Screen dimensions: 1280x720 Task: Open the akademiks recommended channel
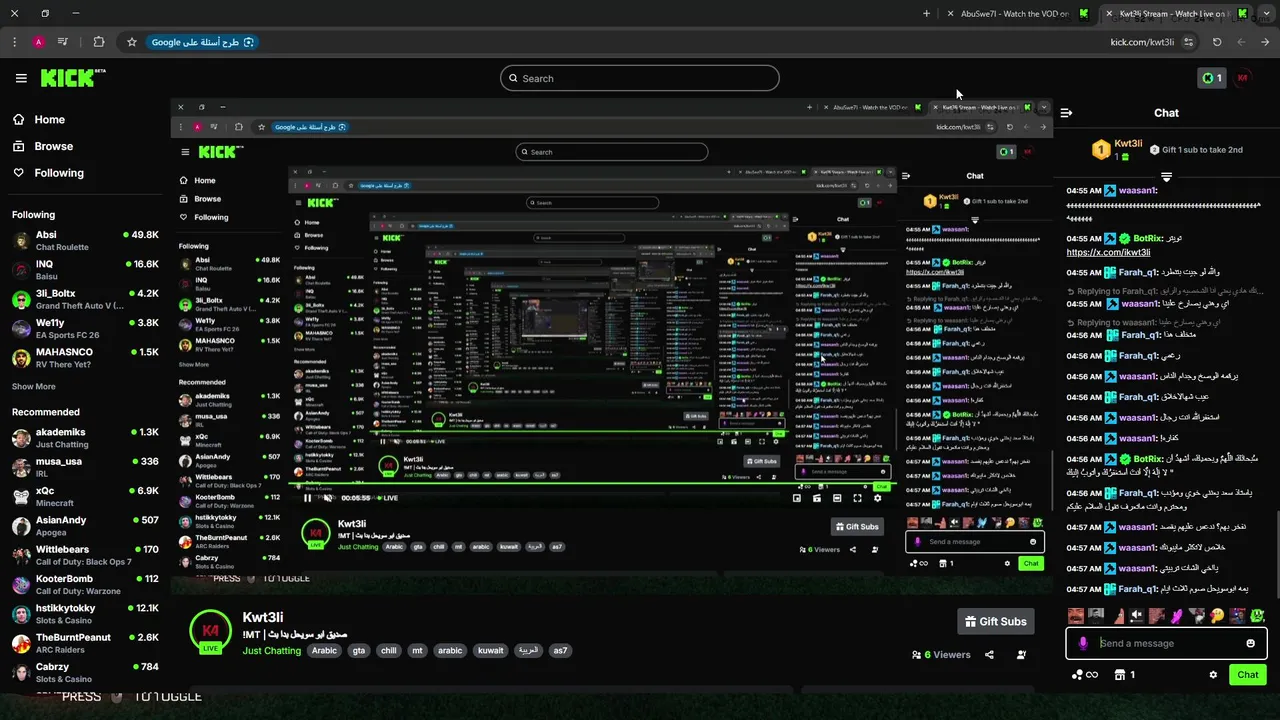pos(85,438)
